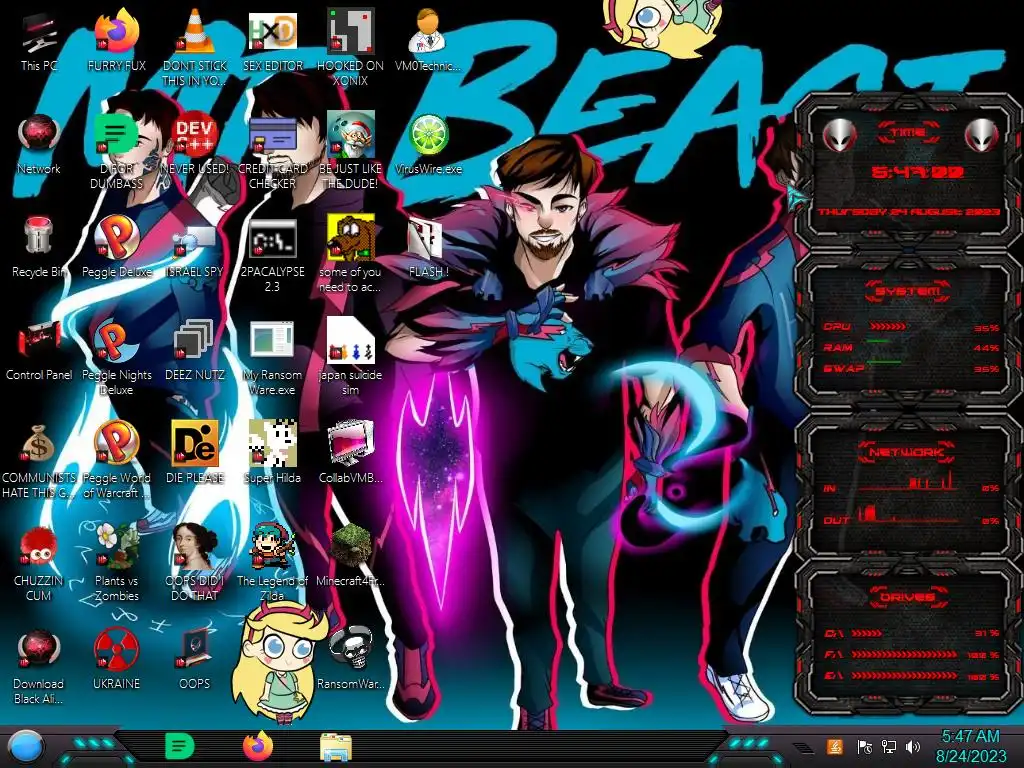Screen dimensions: 1024x768
Task: Open the FLASH ! desktop icon
Action: (428, 248)
